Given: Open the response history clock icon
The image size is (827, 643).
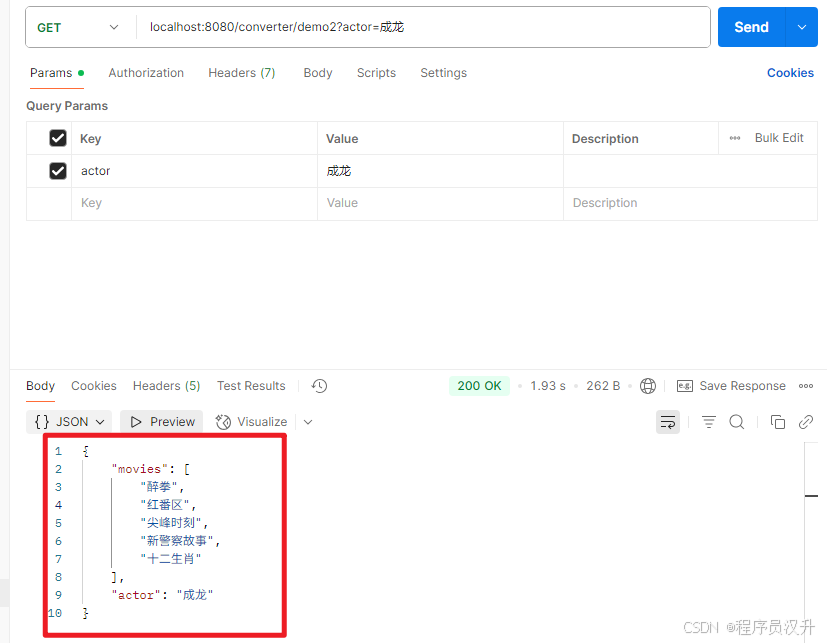Looking at the screenshot, I should (319, 386).
